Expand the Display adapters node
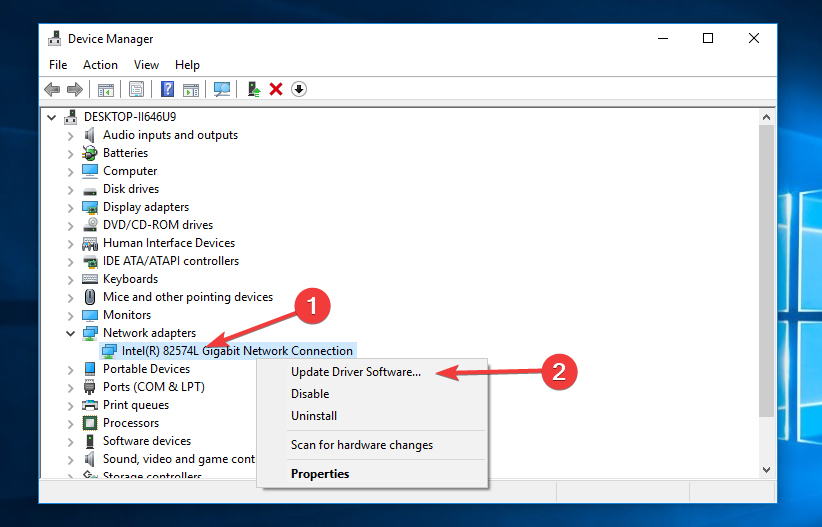Image resolution: width=822 pixels, height=527 pixels. [70, 208]
